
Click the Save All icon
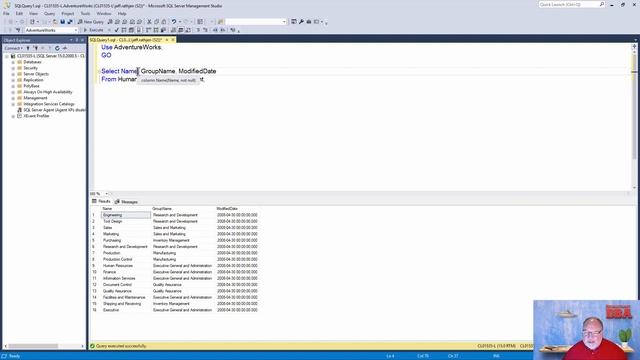(x=70, y=22)
